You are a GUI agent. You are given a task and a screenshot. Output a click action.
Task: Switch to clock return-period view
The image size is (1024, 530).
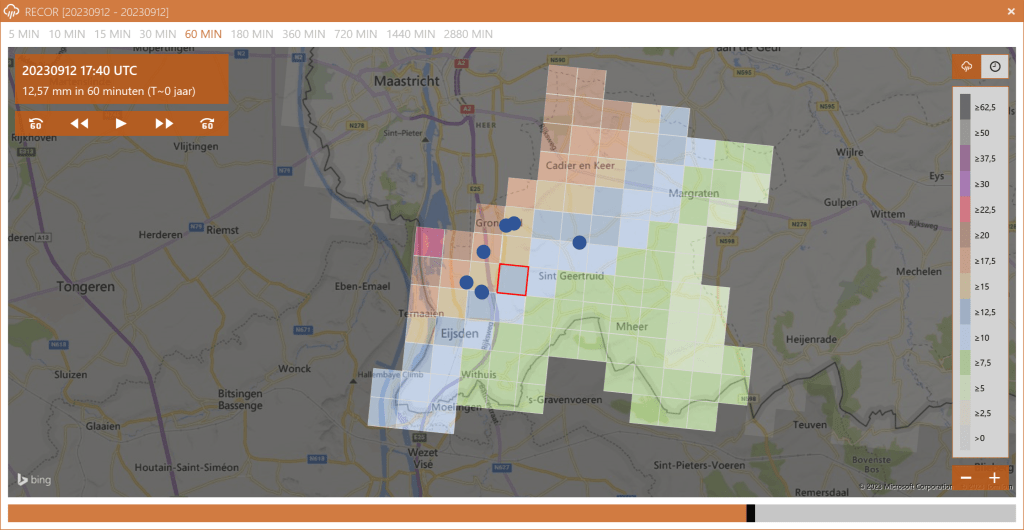coord(995,67)
